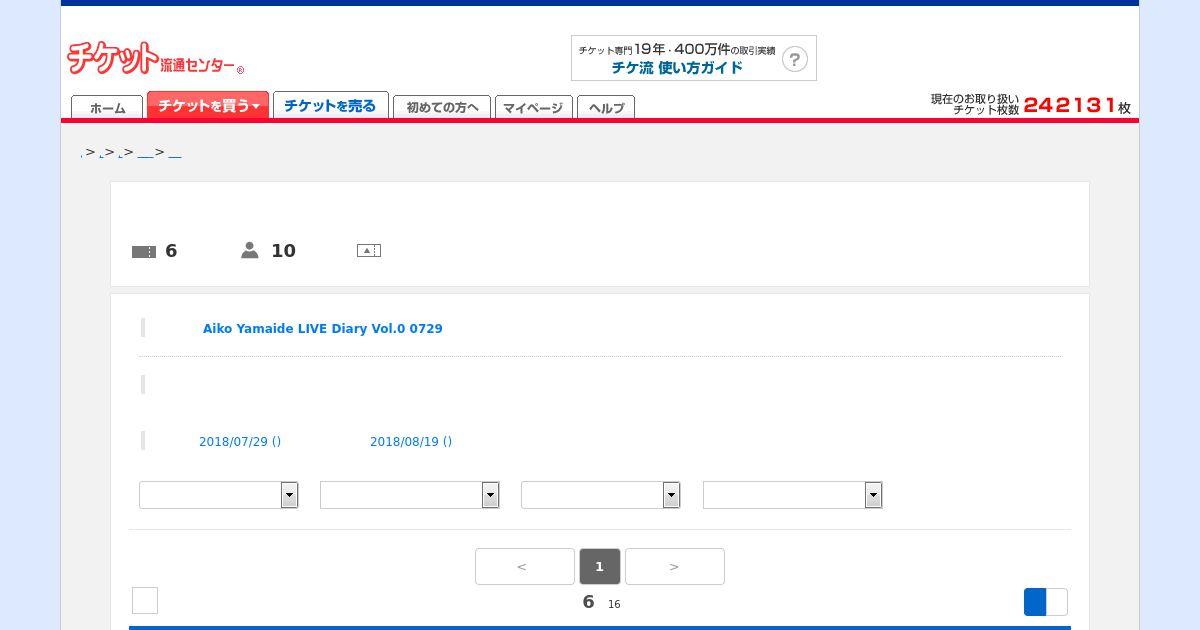
Task: Click the ticket icon beside number 6
Action: click(x=144, y=252)
